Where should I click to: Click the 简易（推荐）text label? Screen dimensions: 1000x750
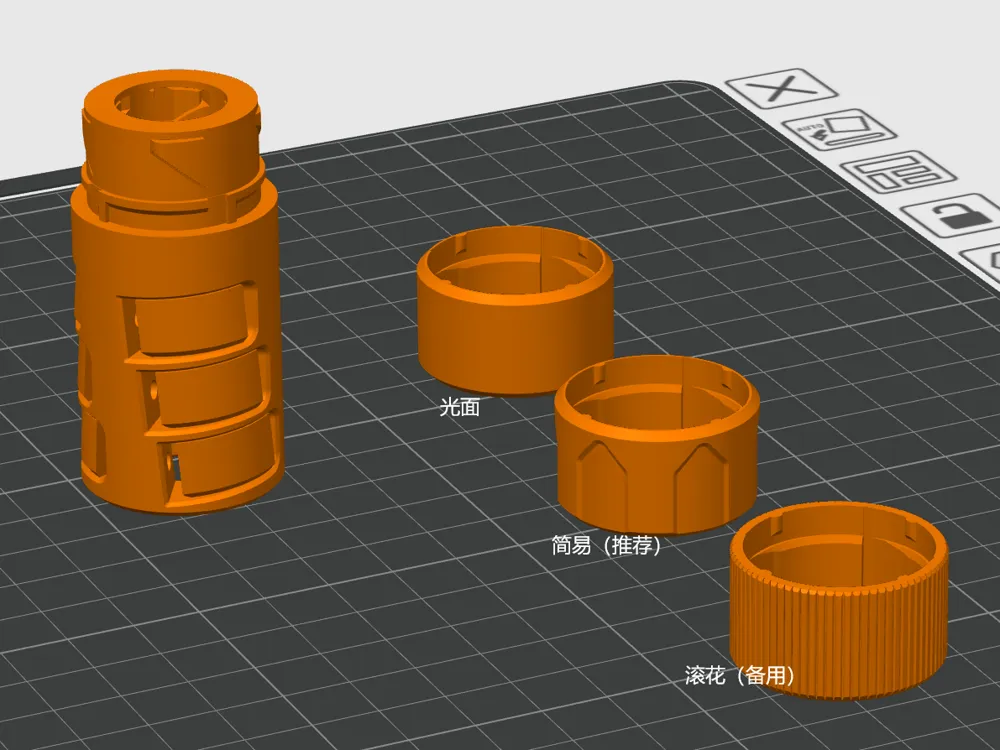(x=605, y=545)
